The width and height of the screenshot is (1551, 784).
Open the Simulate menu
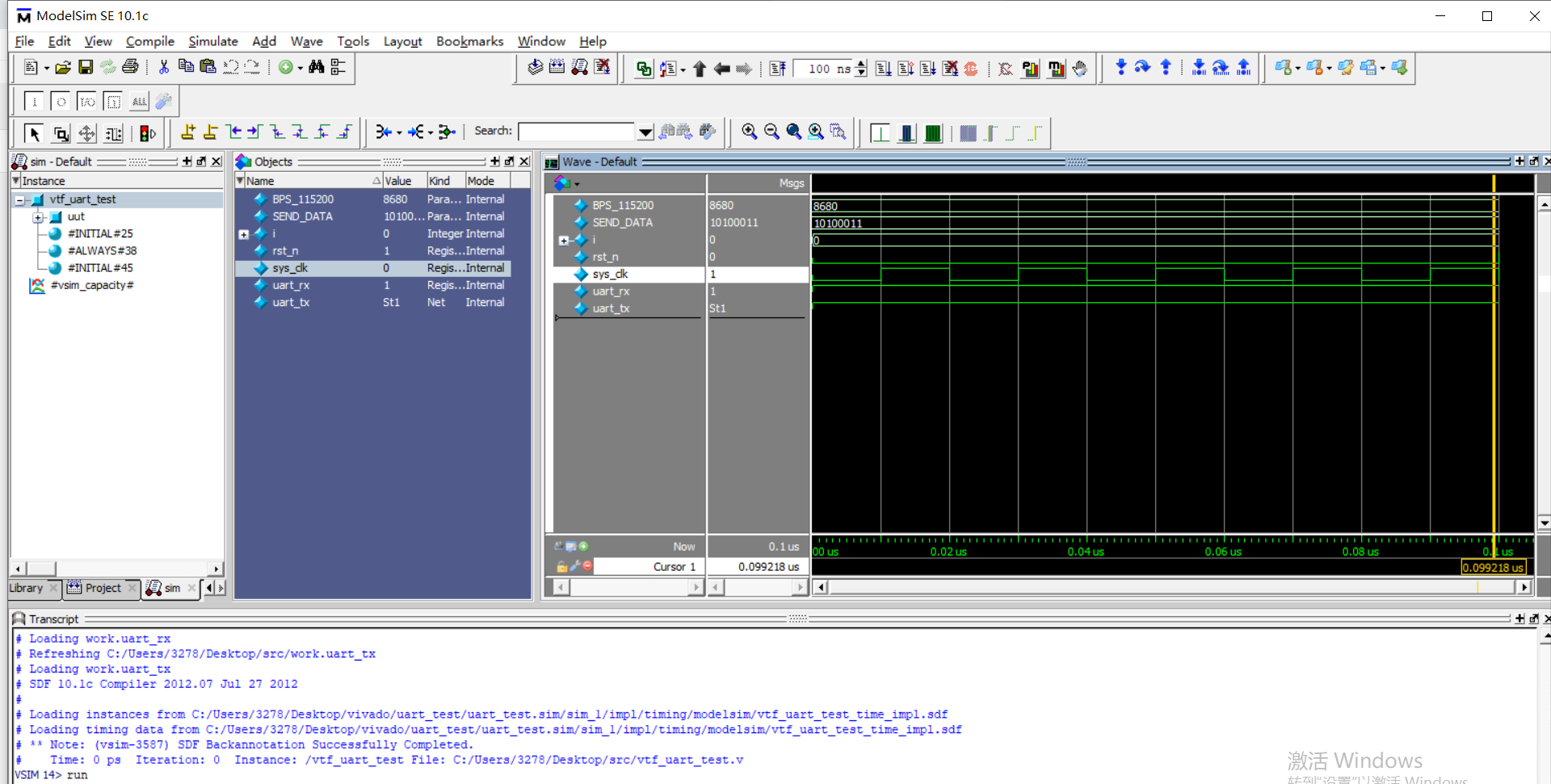(x=212, y=41)
